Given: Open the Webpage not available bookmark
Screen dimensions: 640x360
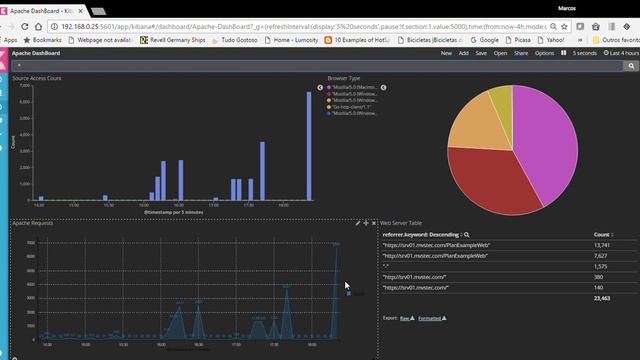Looking at the screenshot, I should (100, 40).
